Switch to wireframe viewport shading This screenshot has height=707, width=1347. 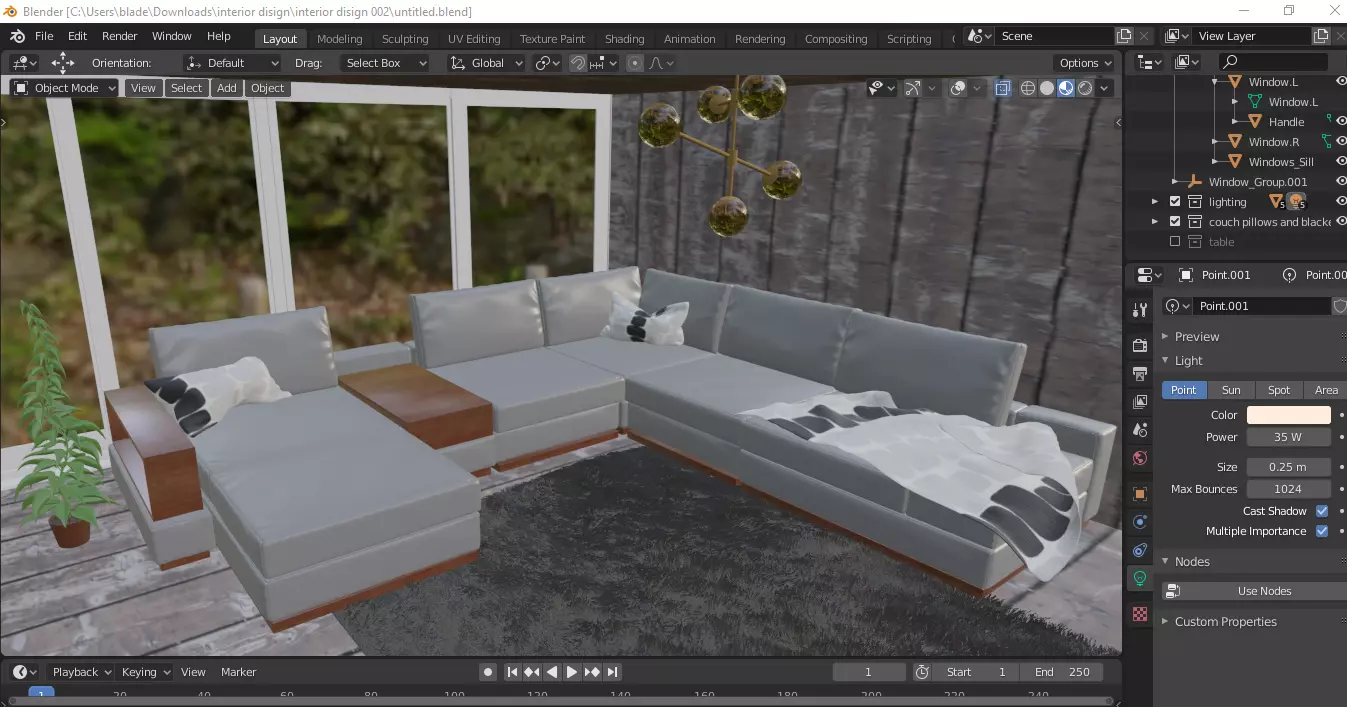click(x=1028, y=88)
